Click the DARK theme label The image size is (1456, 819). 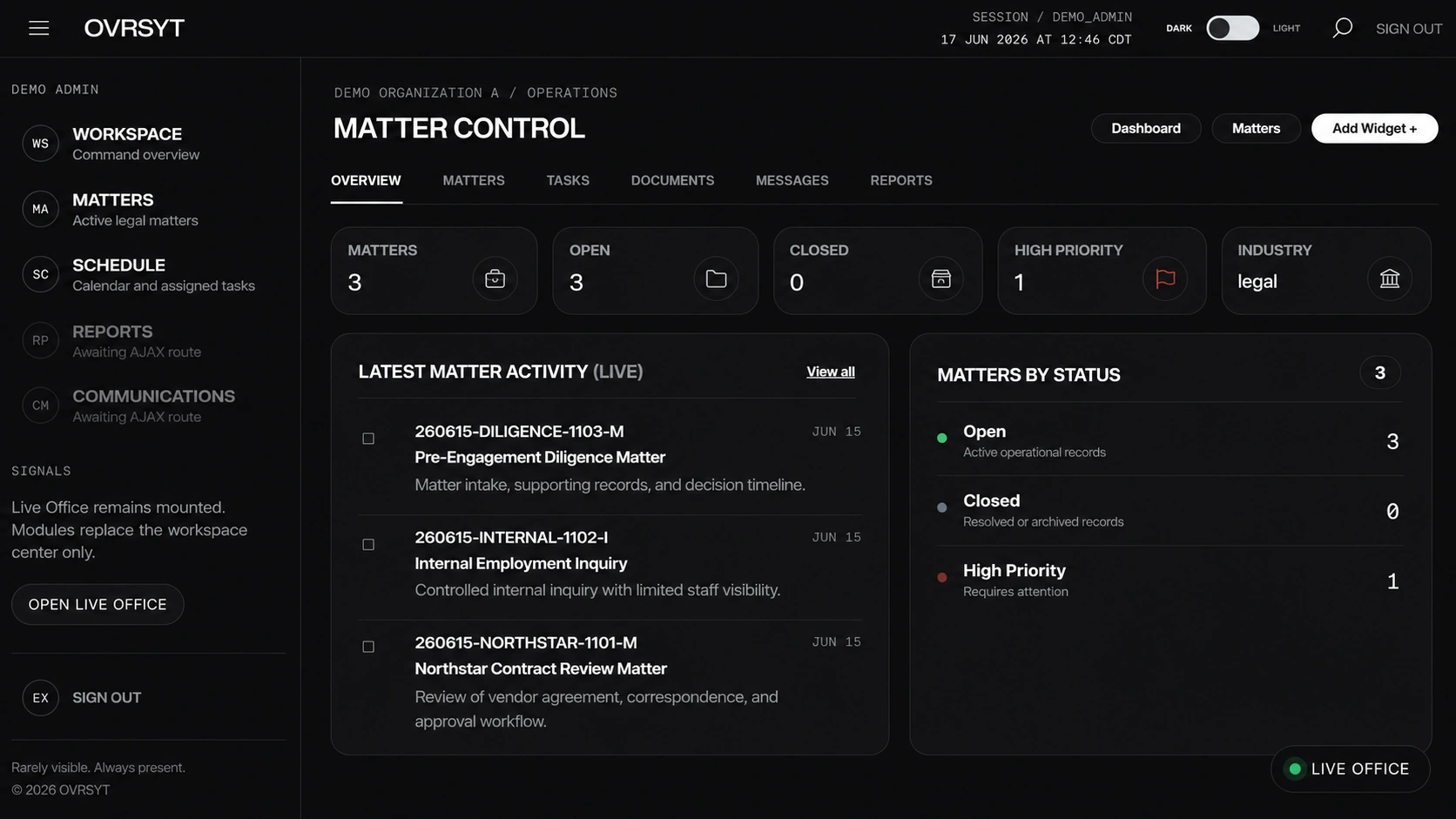point(1179,29)
